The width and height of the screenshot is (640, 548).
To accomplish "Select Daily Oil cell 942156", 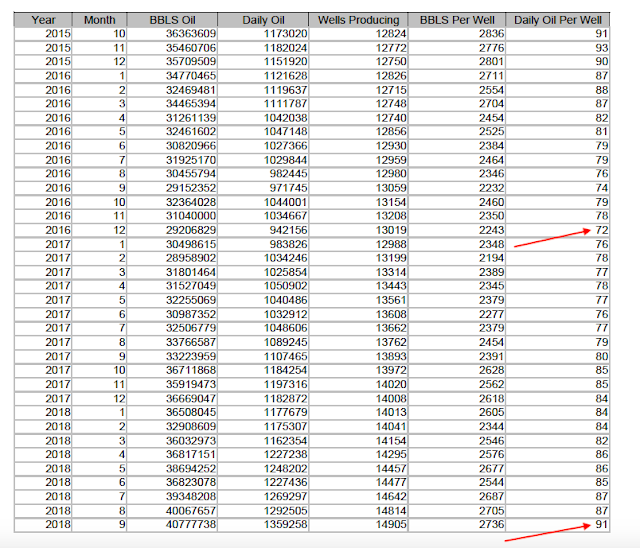I will click(x=288, y=230).
